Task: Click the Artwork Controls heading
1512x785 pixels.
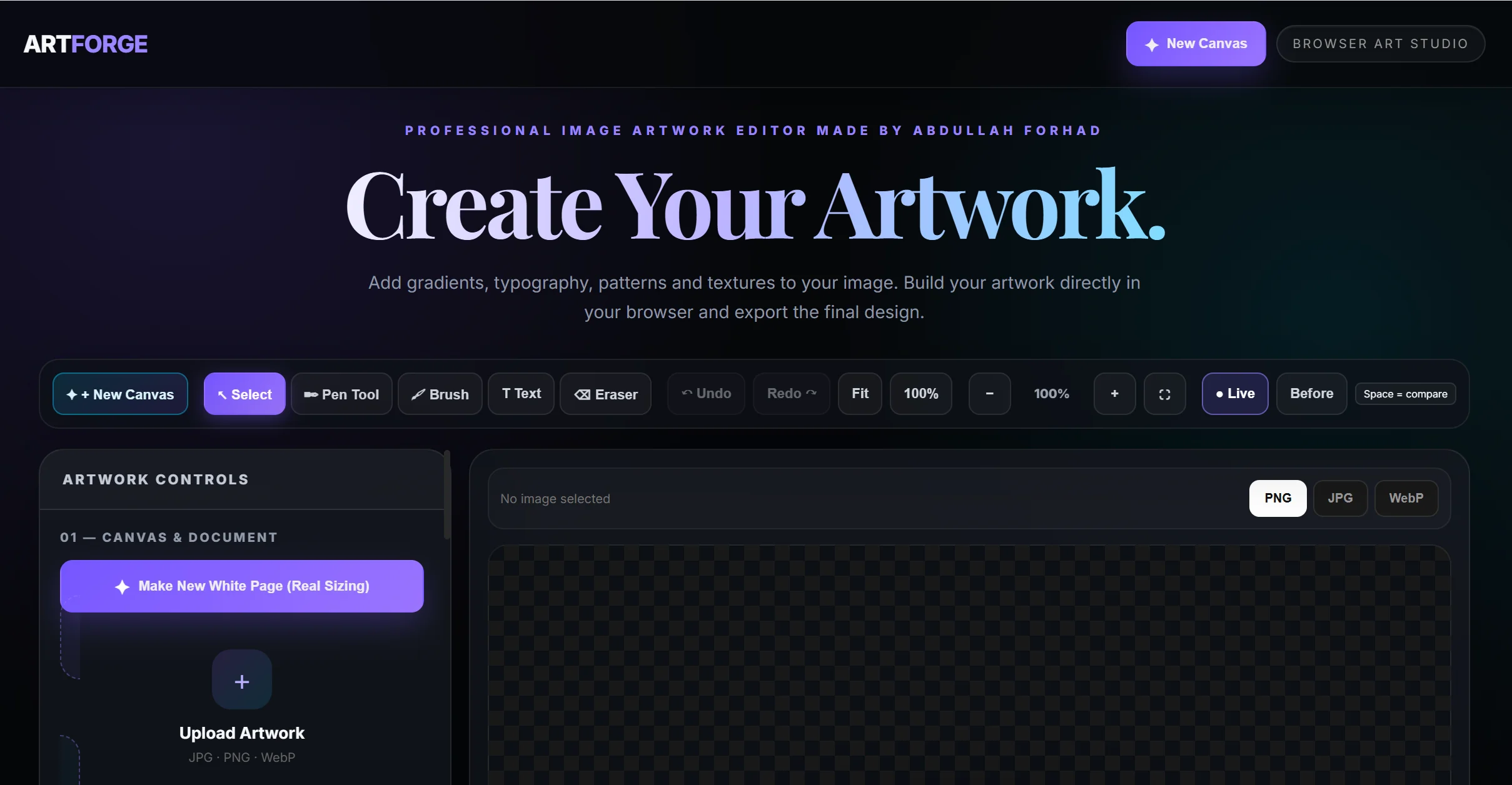Action: click(x=156, y=479)
